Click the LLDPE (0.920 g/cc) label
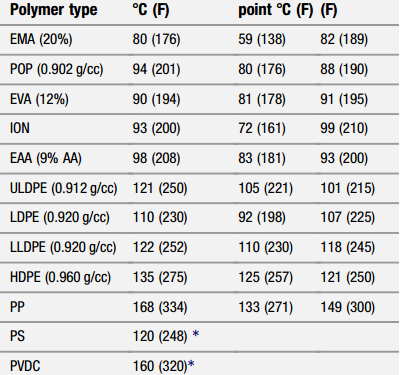Image resolution: width=400 pixels, height=375 pixels. coord(63,247)
